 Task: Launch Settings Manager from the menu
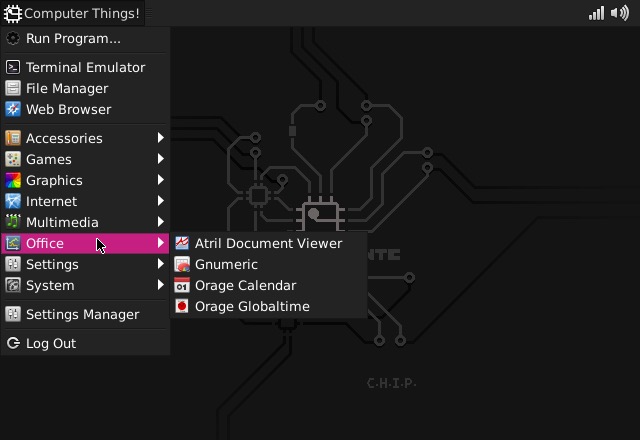(x=82, y=314)
